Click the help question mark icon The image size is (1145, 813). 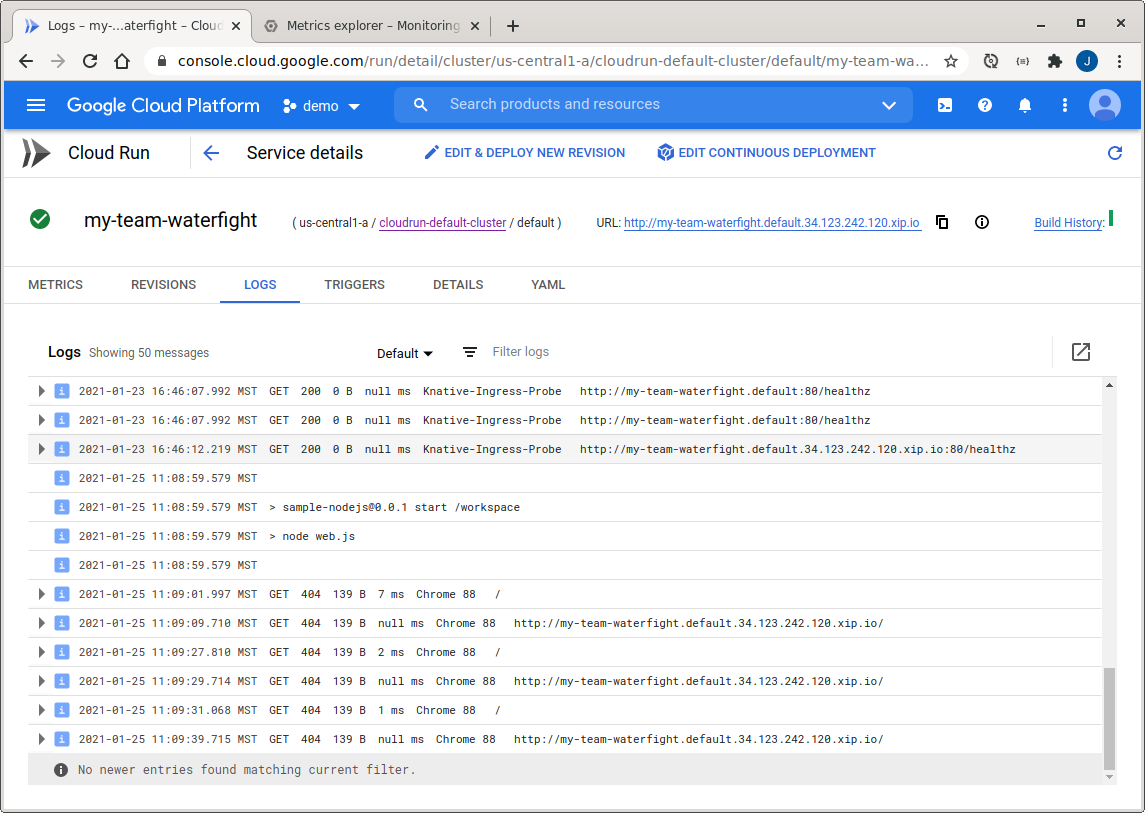985,105
